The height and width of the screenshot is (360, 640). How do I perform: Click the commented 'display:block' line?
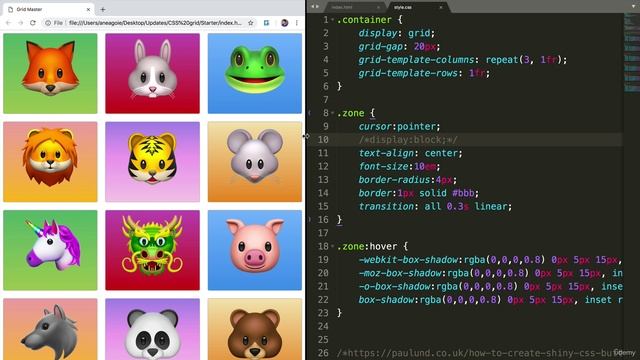coord(408,140)
